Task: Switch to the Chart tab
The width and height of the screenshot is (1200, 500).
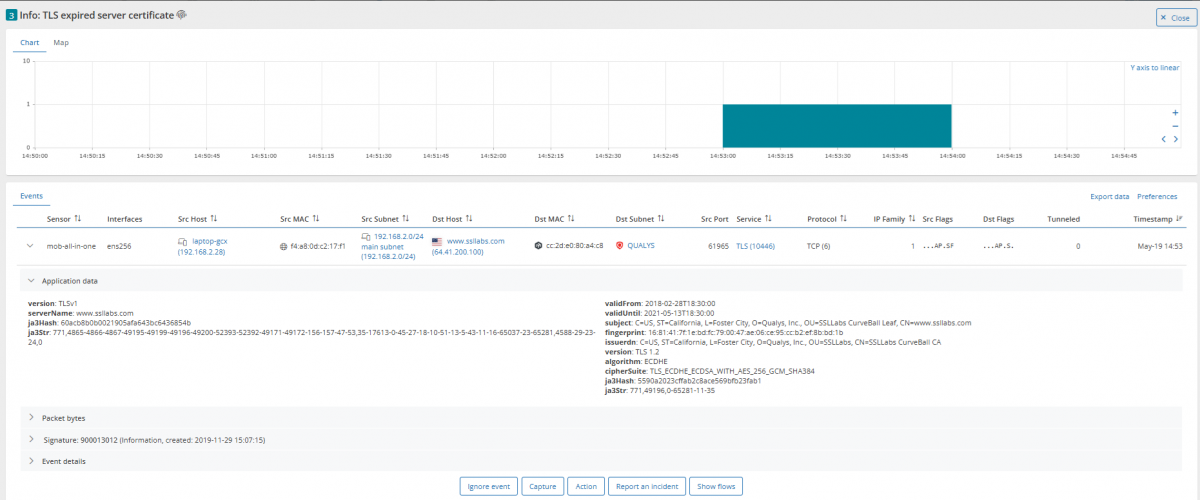Action: click(x=30, y=43)
